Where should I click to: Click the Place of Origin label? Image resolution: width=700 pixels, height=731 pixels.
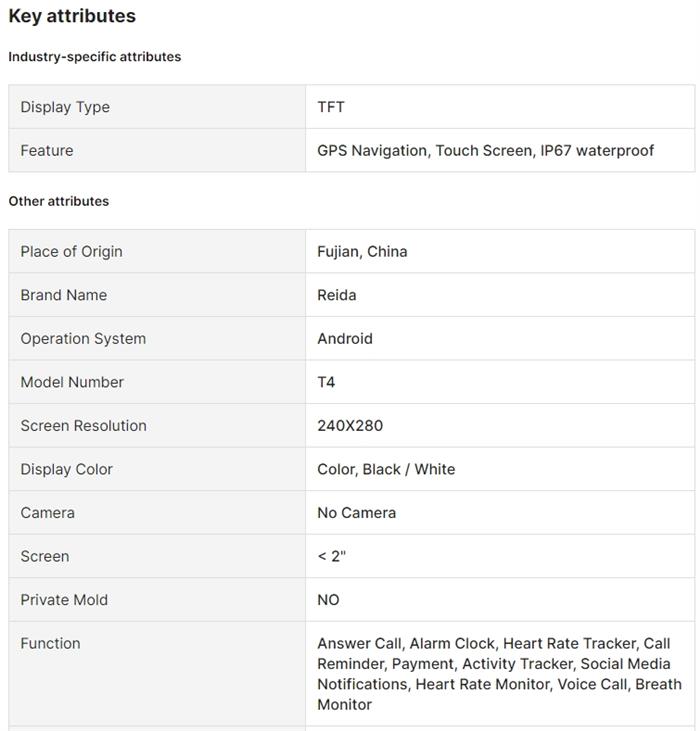(71, 252)
